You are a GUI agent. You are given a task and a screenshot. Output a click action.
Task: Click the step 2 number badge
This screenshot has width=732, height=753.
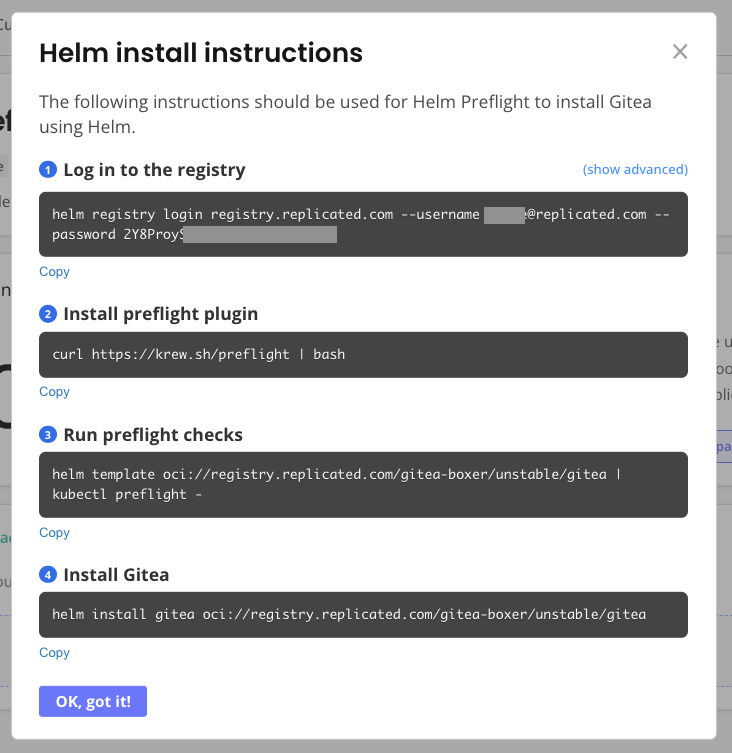[x=48, y=314]
